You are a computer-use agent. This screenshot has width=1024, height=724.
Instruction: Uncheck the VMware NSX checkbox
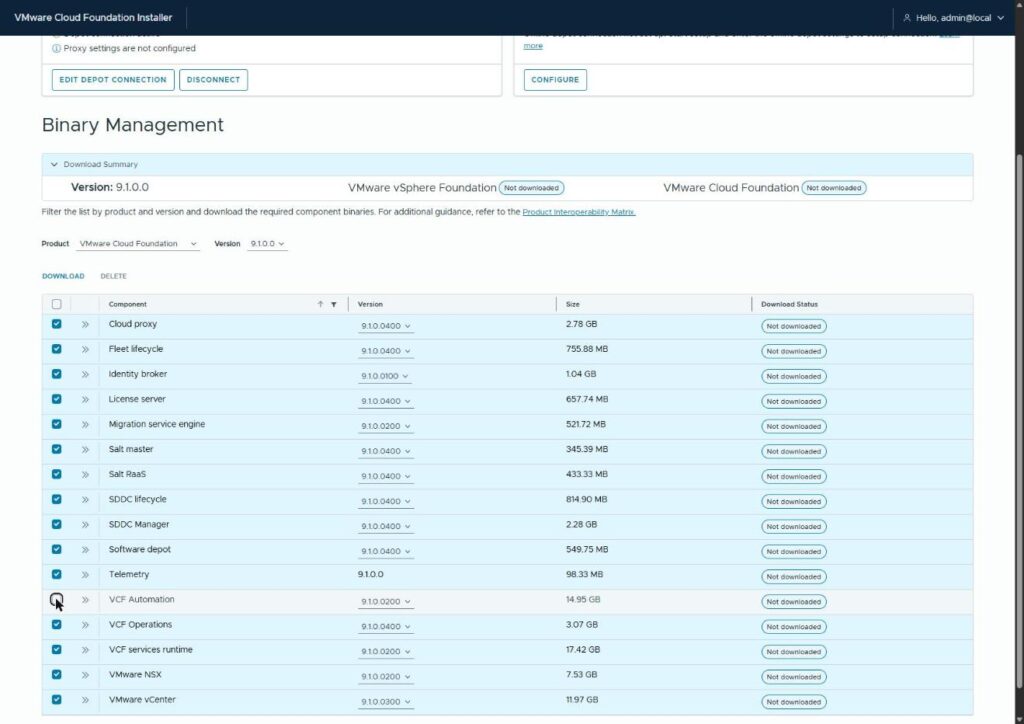point(57,674)
